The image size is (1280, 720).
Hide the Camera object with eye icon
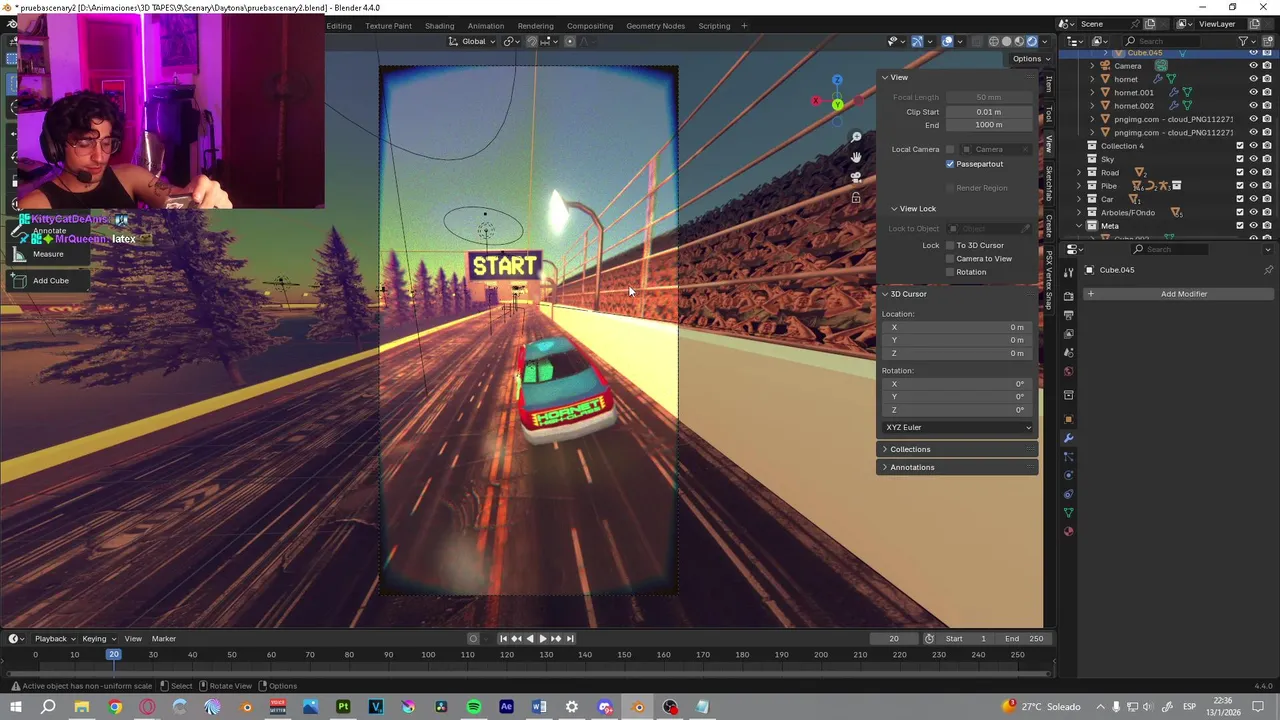(x=1253, y=66)
